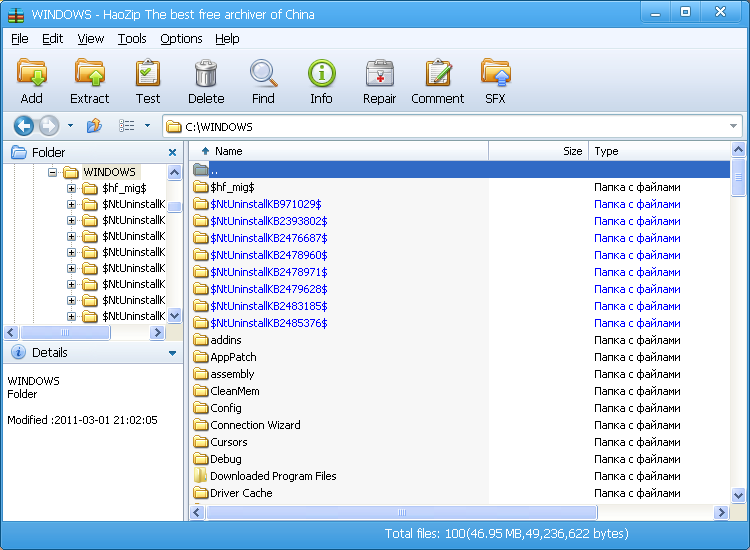Open the File menu
Image resolution: width=750 pixels, height=550 pixels.
coord(20,39)
